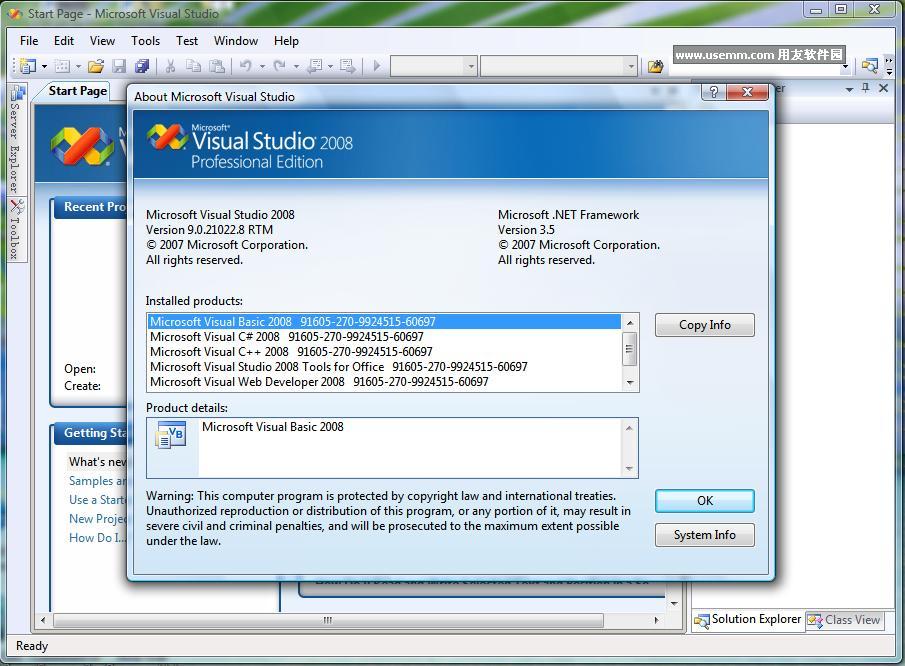905x666 pixels.
Task: Click the Save All toolbar icon
Action: (x=142, y=66)
